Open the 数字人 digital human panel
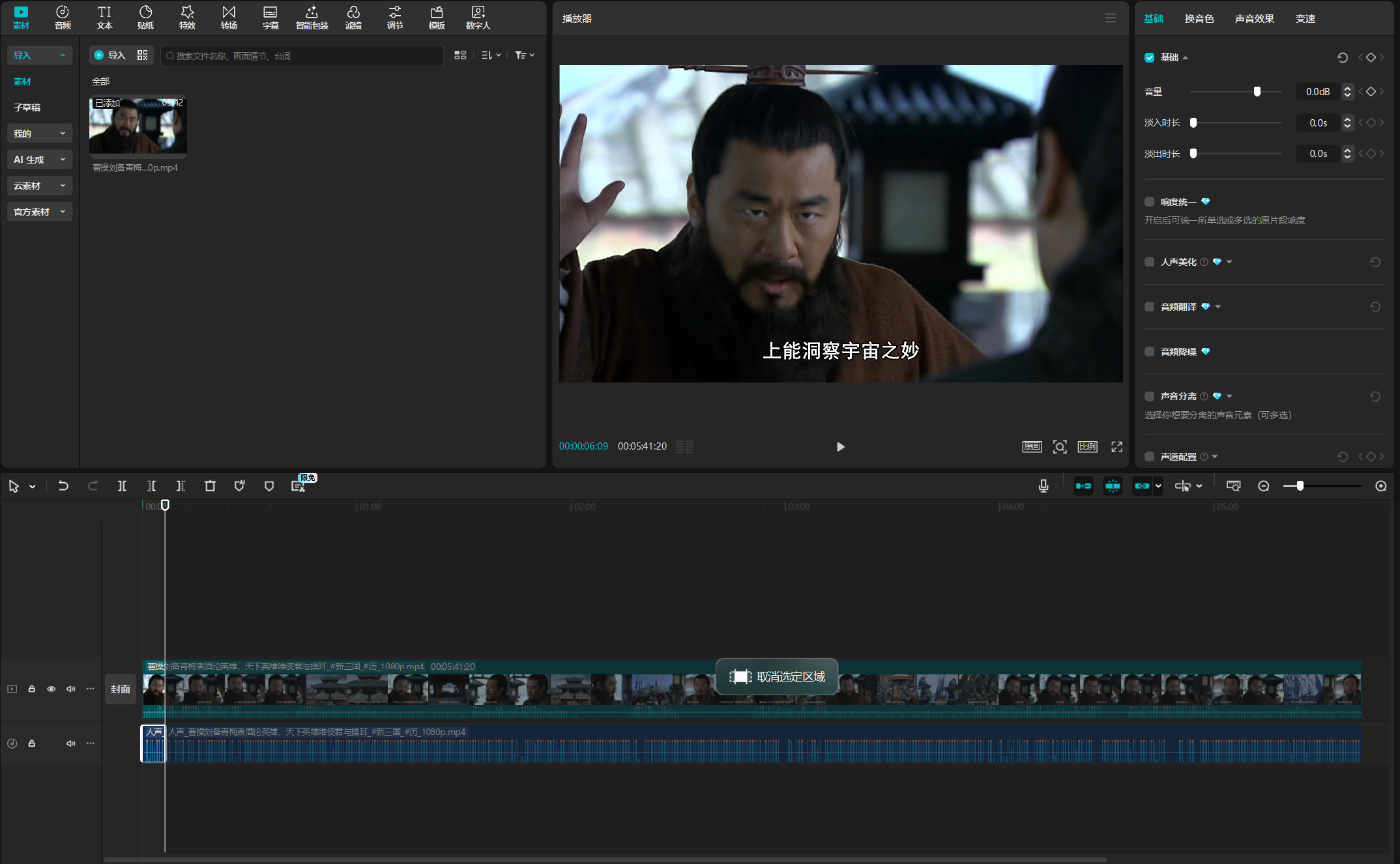The height and width of the screenshot is (864, 1400). click(x=478, y=17)
